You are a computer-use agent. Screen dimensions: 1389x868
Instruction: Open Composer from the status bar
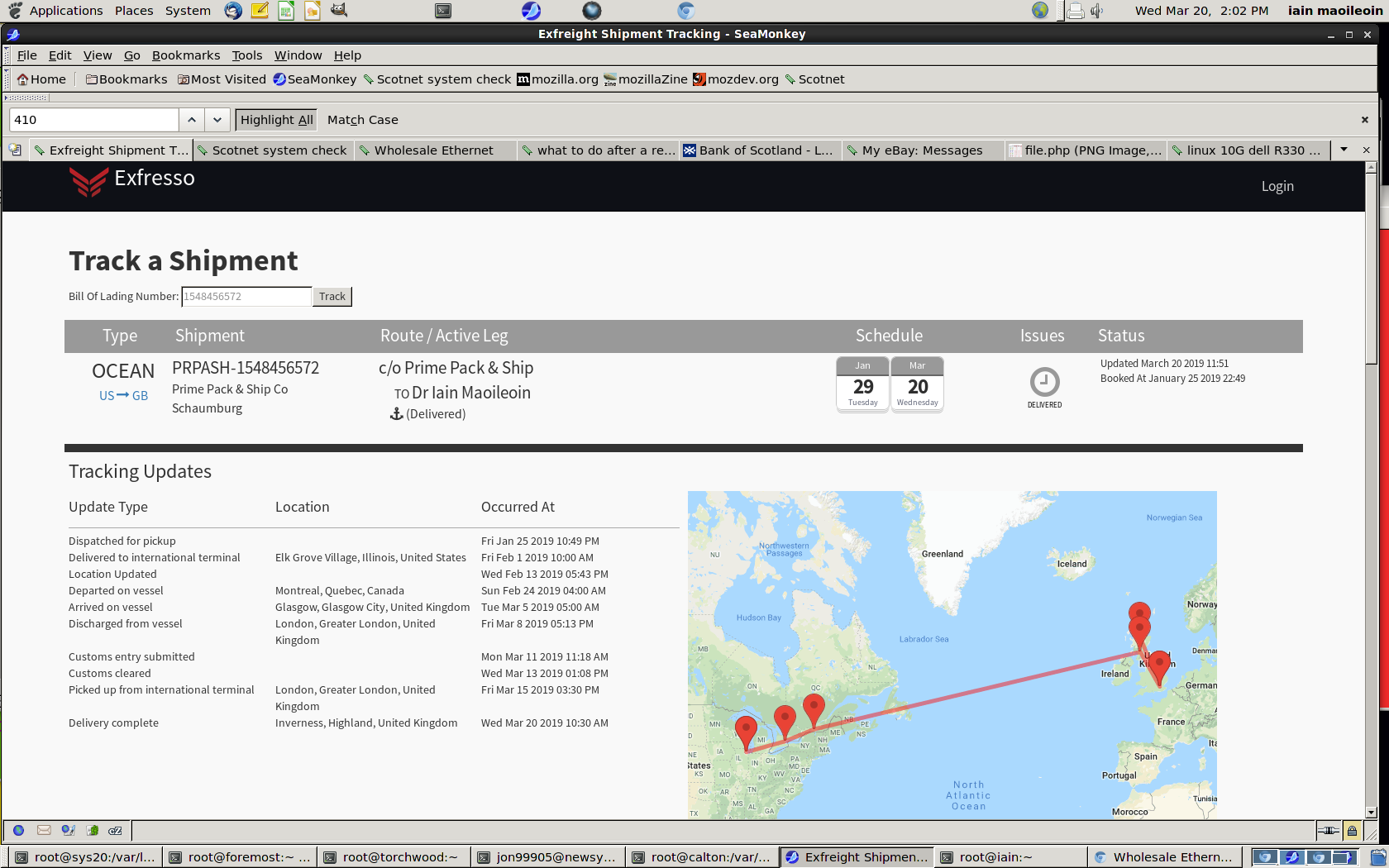point(68,830)
